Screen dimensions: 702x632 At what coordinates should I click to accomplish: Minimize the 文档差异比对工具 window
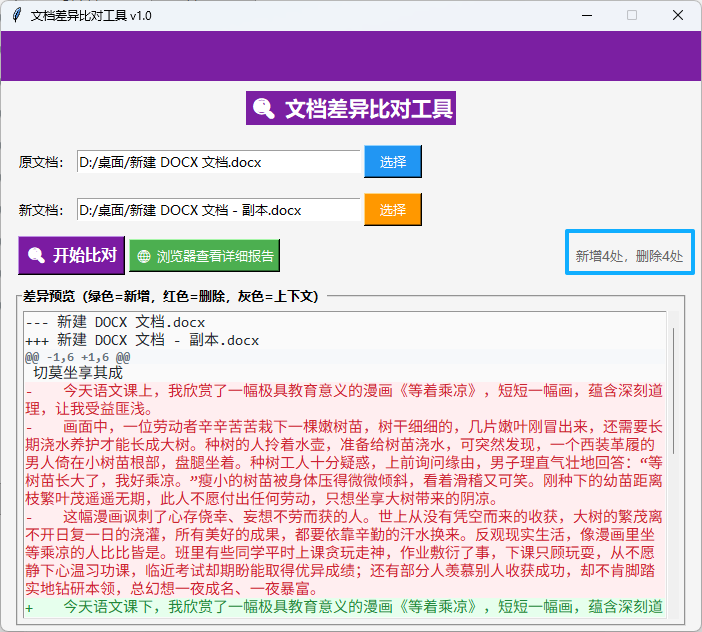pyautogui.click(x=587, y=15)
